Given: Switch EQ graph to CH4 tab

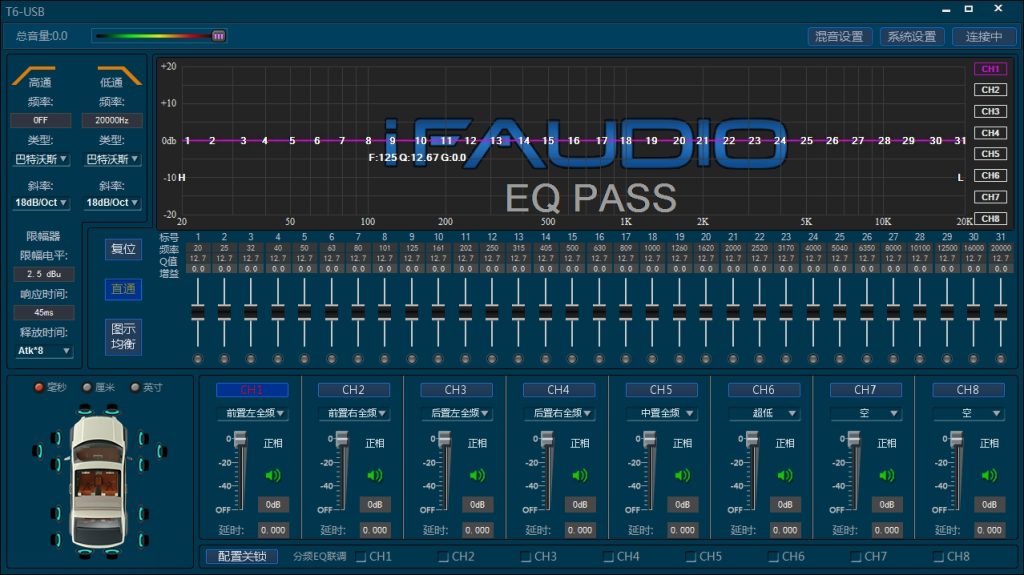Looking at the screenshot, I should coord(990,133).
